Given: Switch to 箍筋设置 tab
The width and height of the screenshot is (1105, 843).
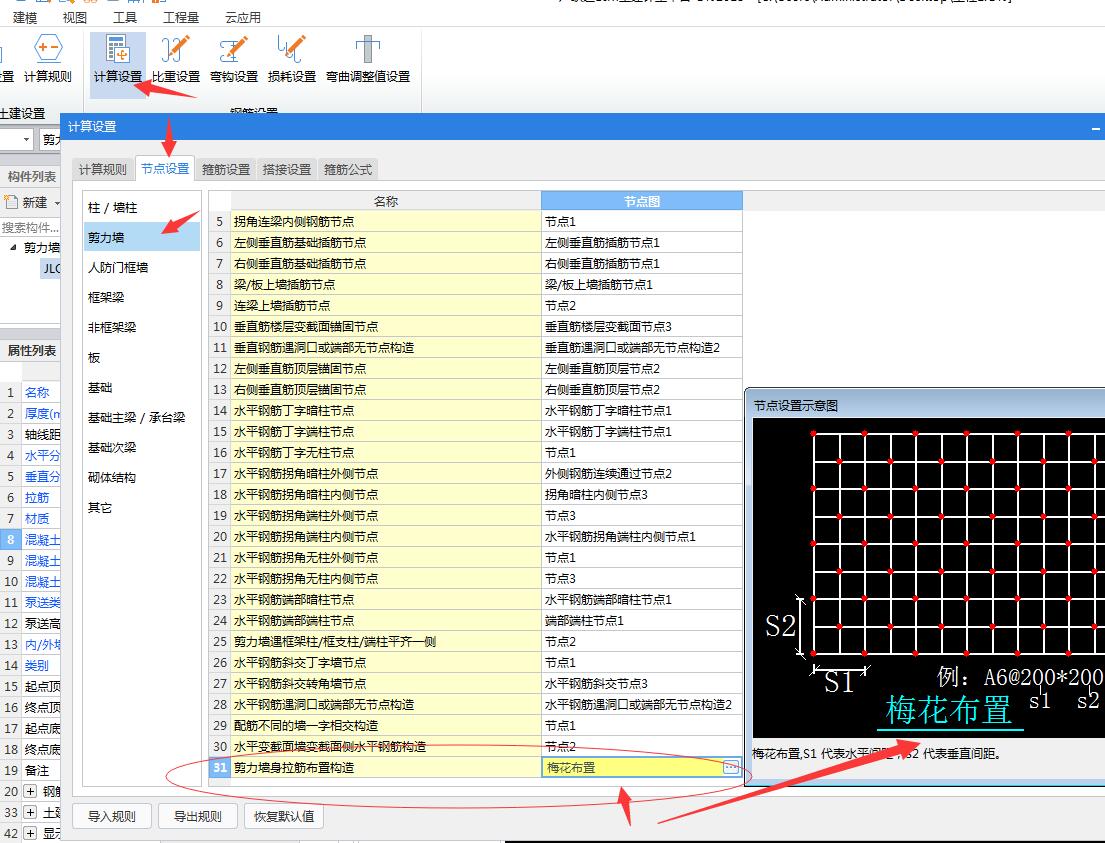Looking at the screenshot, I should (x=226, y=169).
